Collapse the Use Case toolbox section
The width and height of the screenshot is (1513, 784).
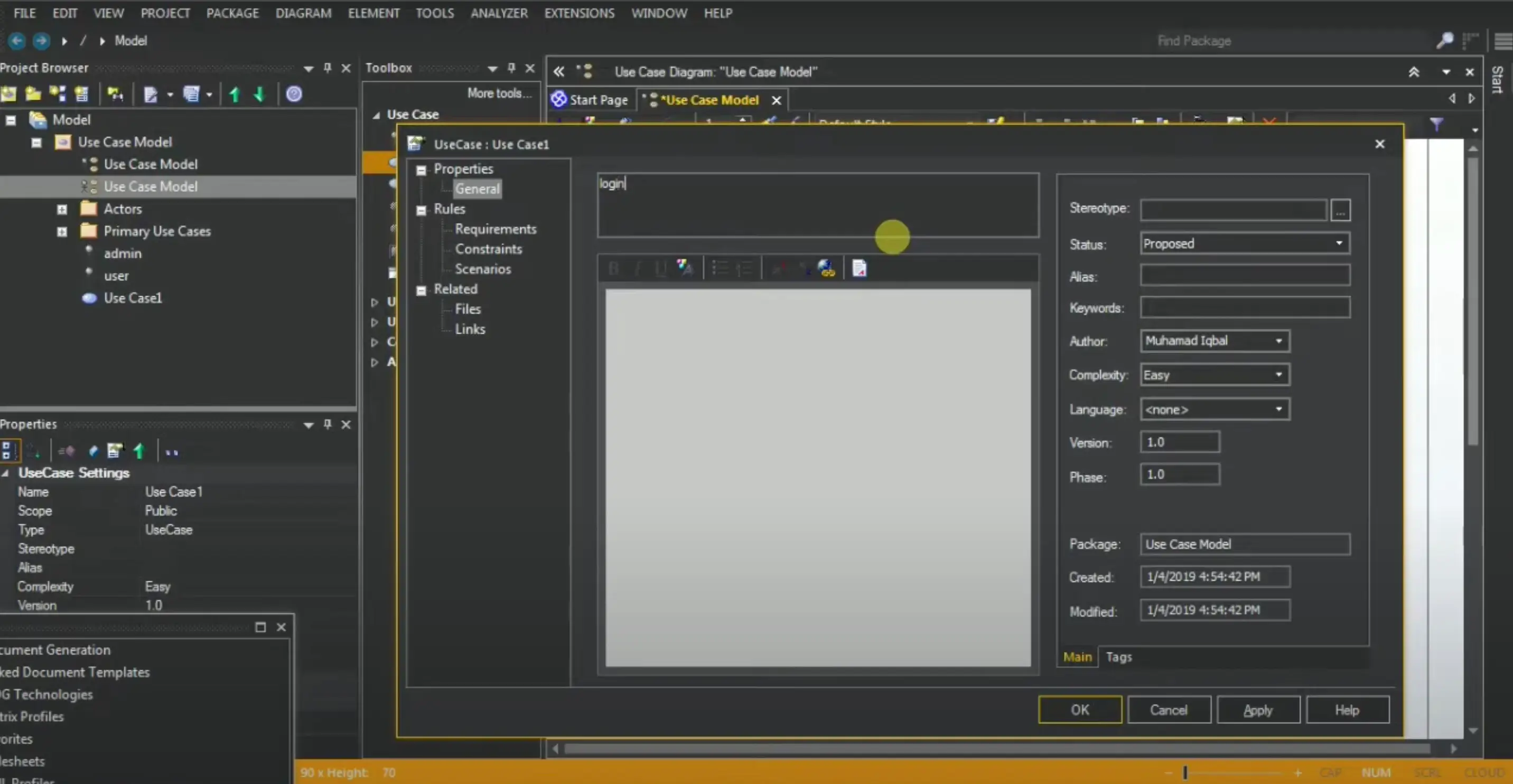click(x=376, y=115)
